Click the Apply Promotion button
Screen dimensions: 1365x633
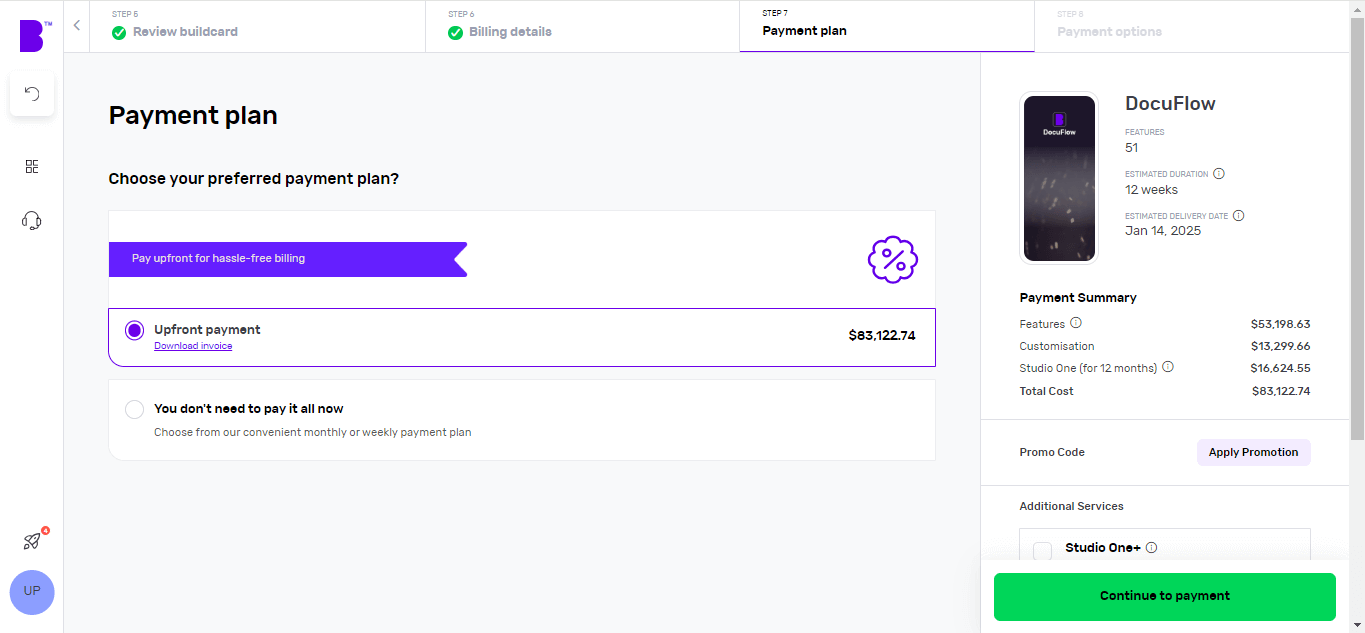tap(1253, 452)
